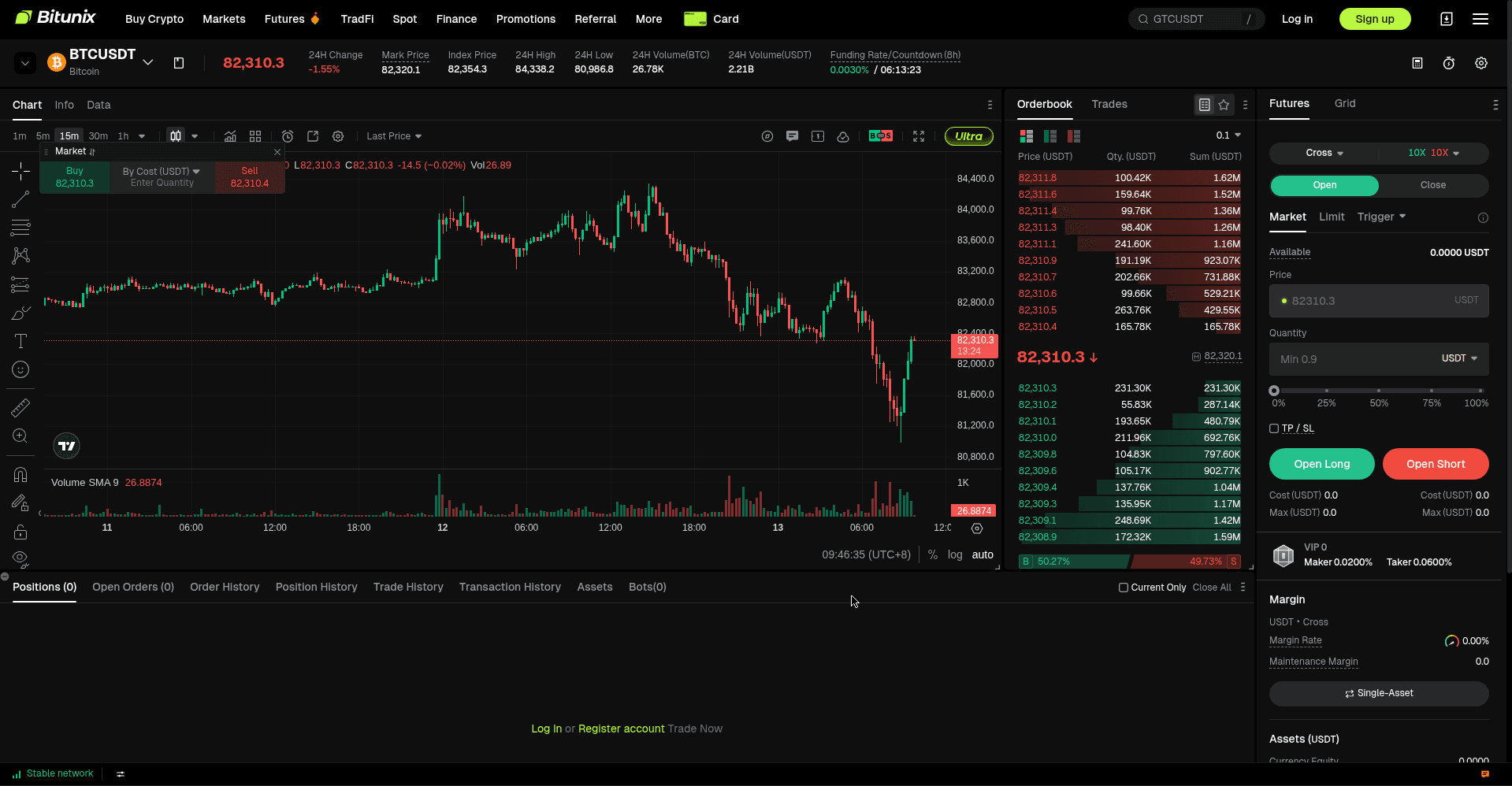Open the calculator icon in header
This screenshot has height=786, width=1512.
coord(1417,63)
